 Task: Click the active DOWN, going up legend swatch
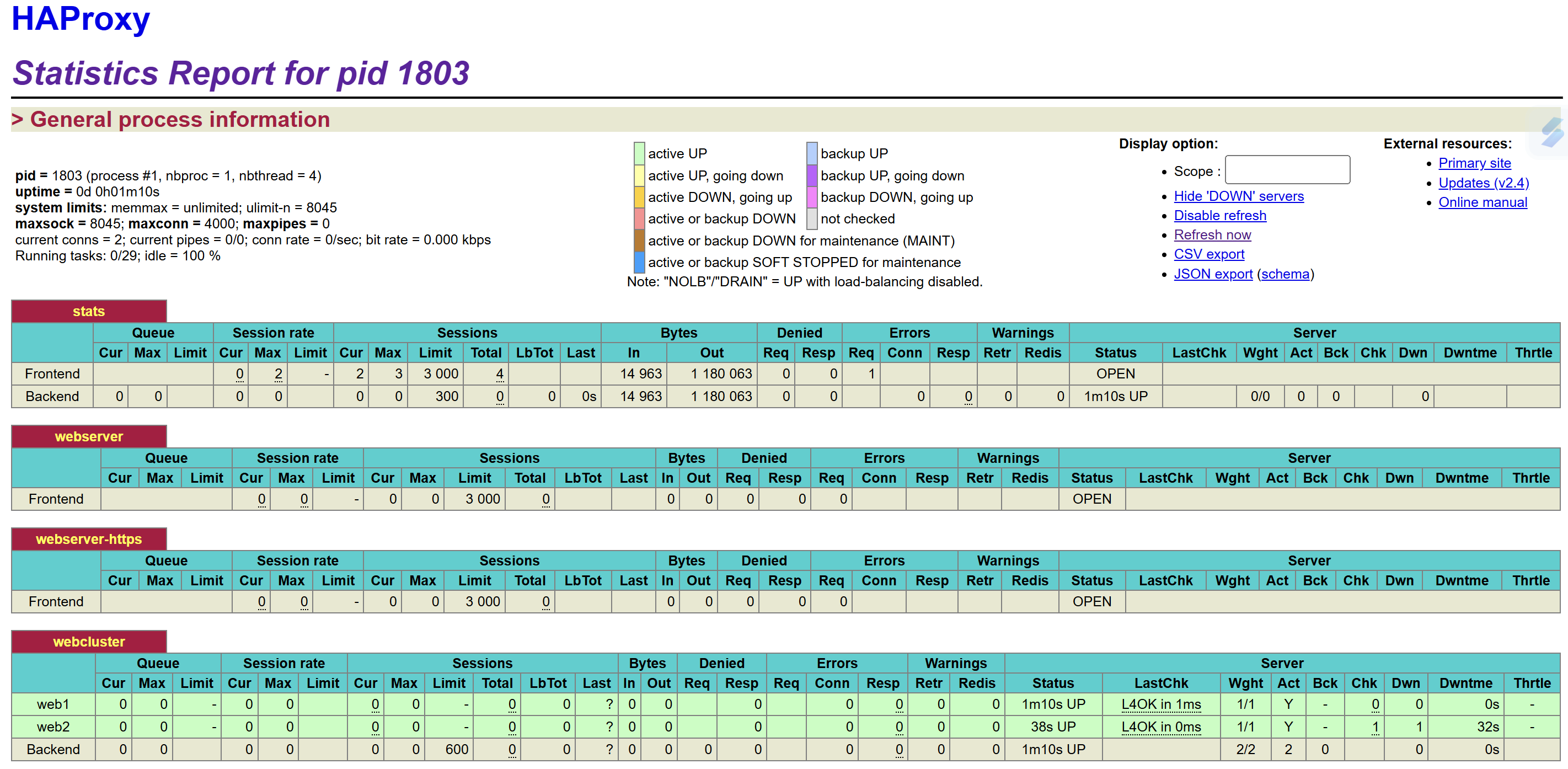pyautogui.click(x=639, y=197)
